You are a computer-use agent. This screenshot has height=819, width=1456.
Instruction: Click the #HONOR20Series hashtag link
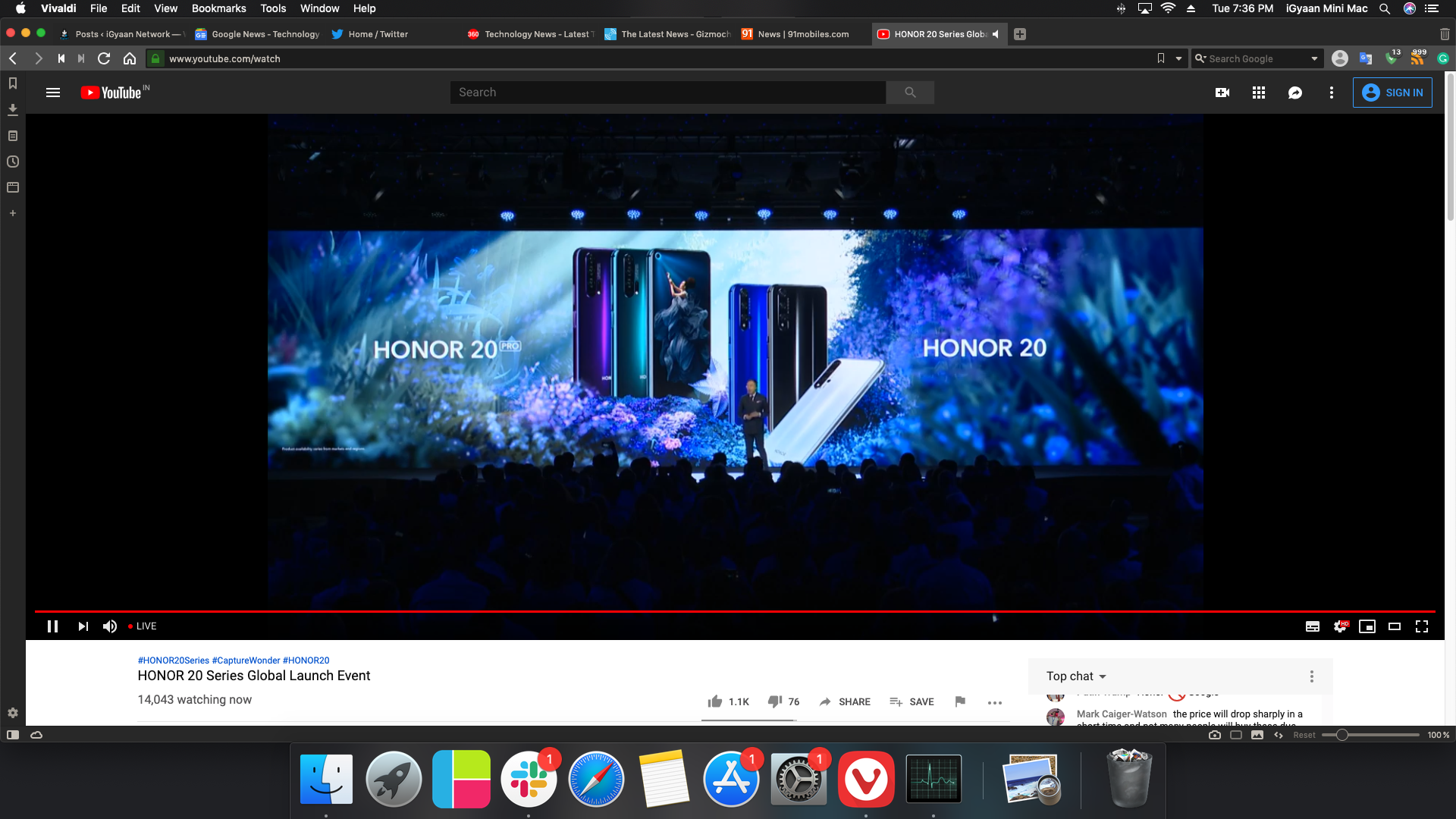[x=173, y=661]
